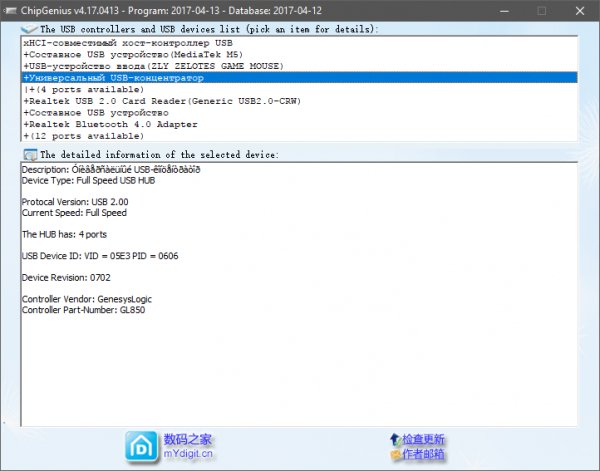Click the ChipGenius app icon in title bar
The width and height of the screenshot is (600, 471).
pos(10,10)
